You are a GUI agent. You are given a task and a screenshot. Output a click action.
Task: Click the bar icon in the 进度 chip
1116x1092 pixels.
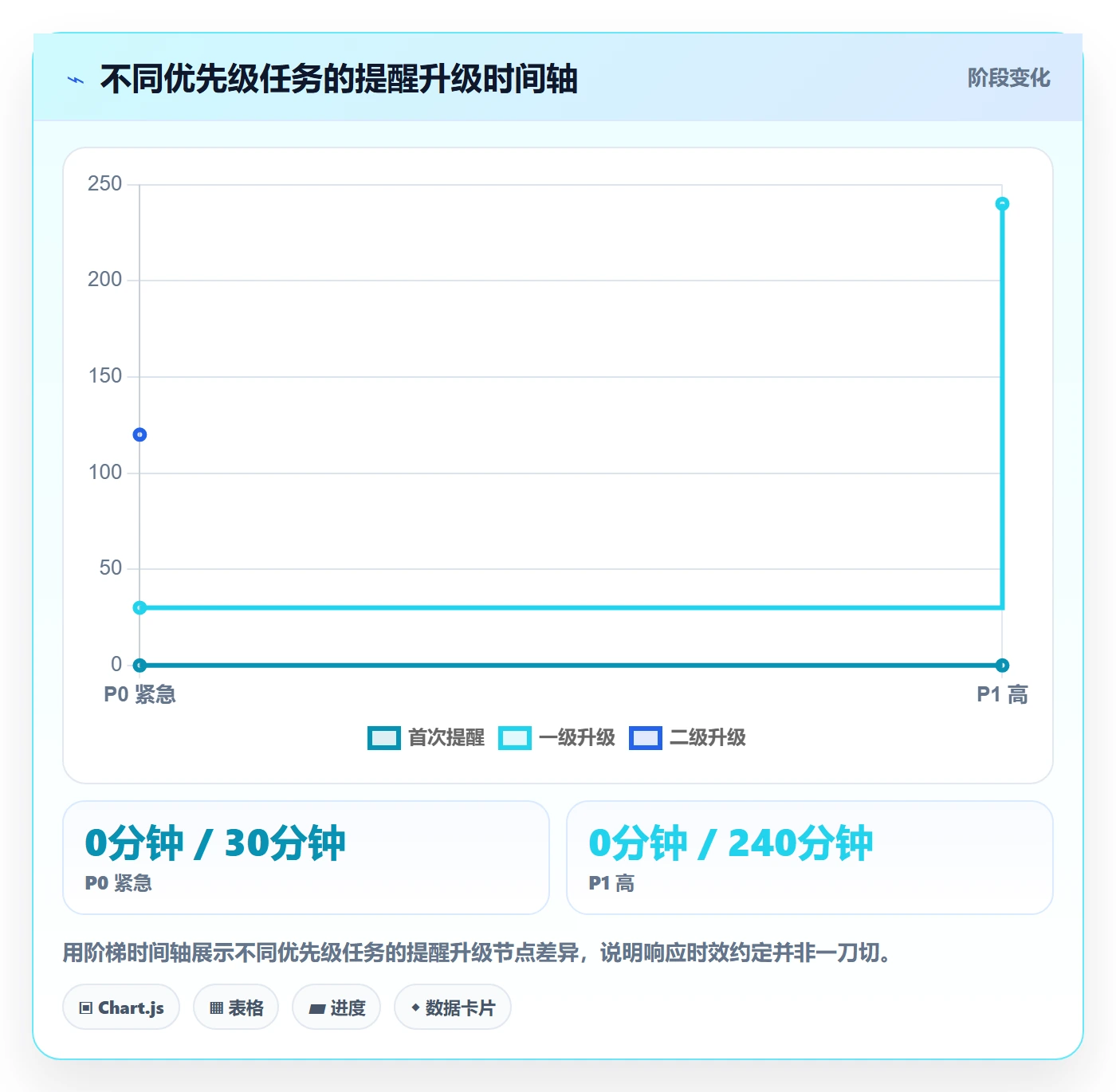[317, 1009]
